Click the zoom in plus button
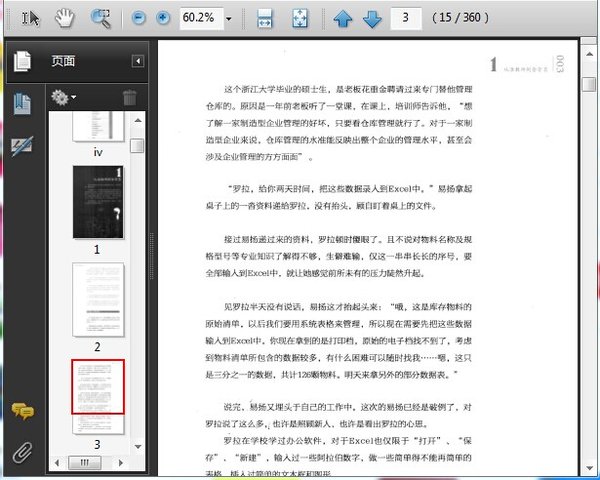Screen dimensions: 600x480 162,18
